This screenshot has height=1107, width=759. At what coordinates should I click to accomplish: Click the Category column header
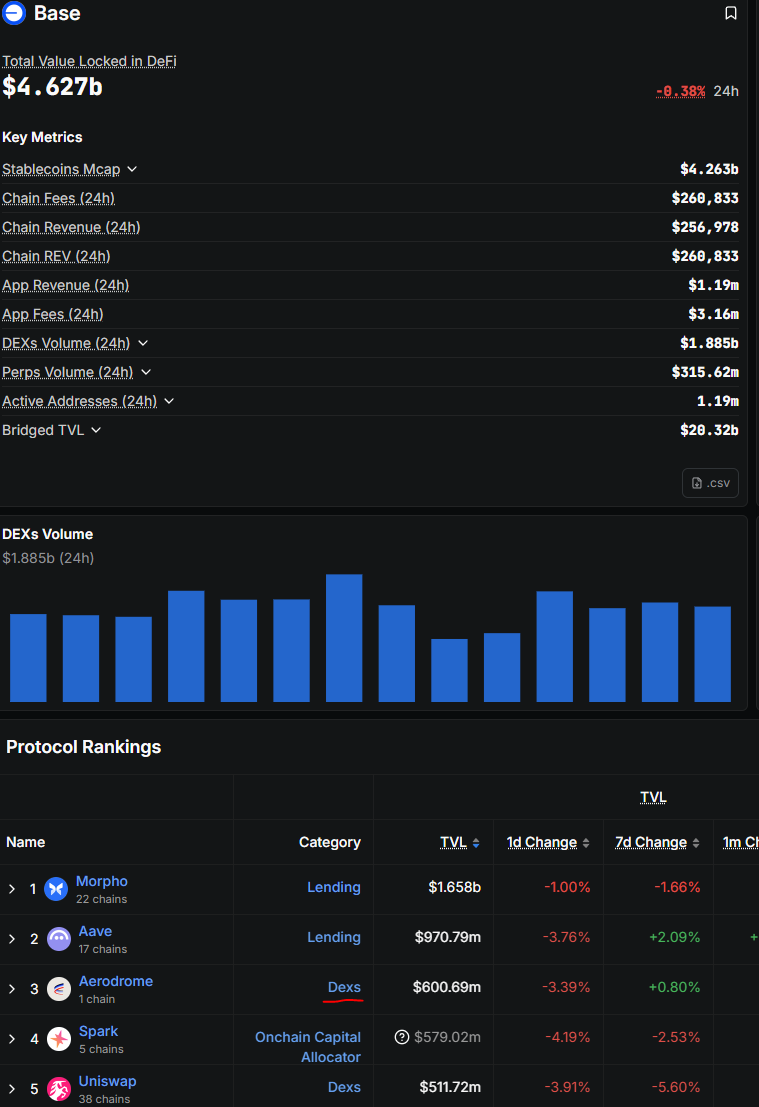point(330,842)
